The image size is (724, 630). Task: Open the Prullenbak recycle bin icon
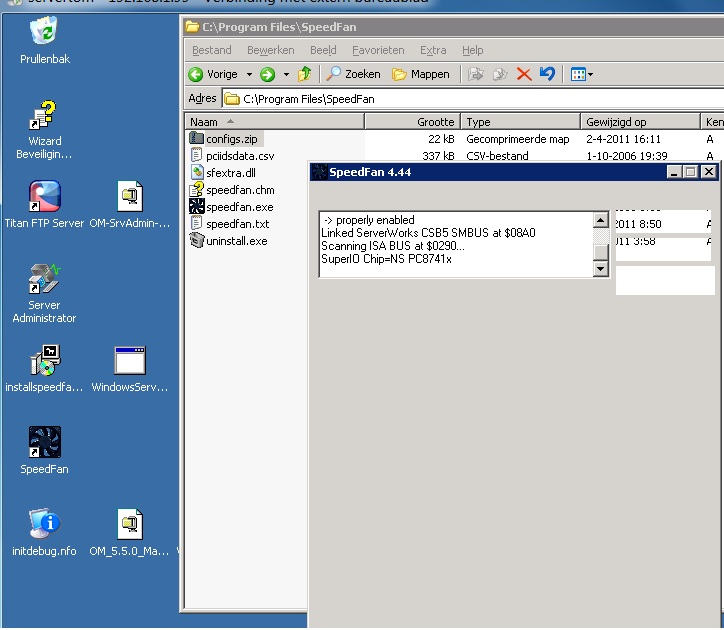44,41
